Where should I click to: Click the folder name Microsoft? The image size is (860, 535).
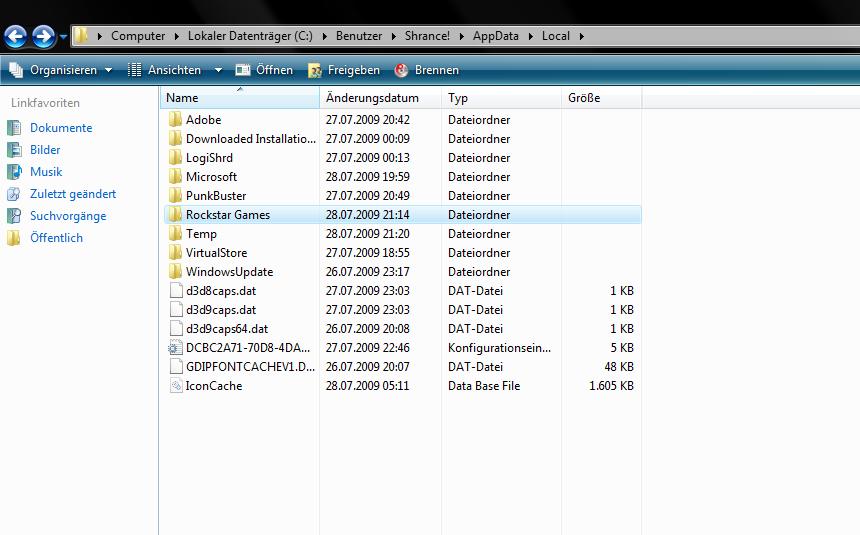(211, 177)
